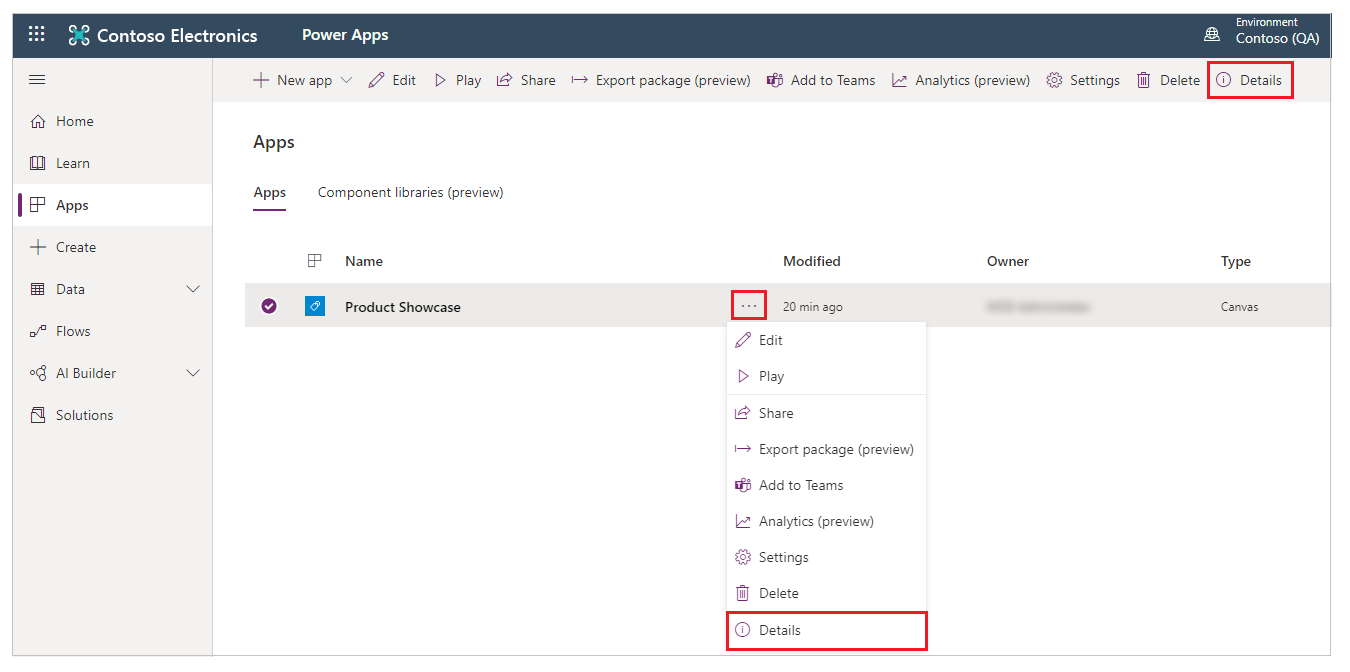
Task: Deselect the Product Showcase row checkmark
Action: pos(269,306)
